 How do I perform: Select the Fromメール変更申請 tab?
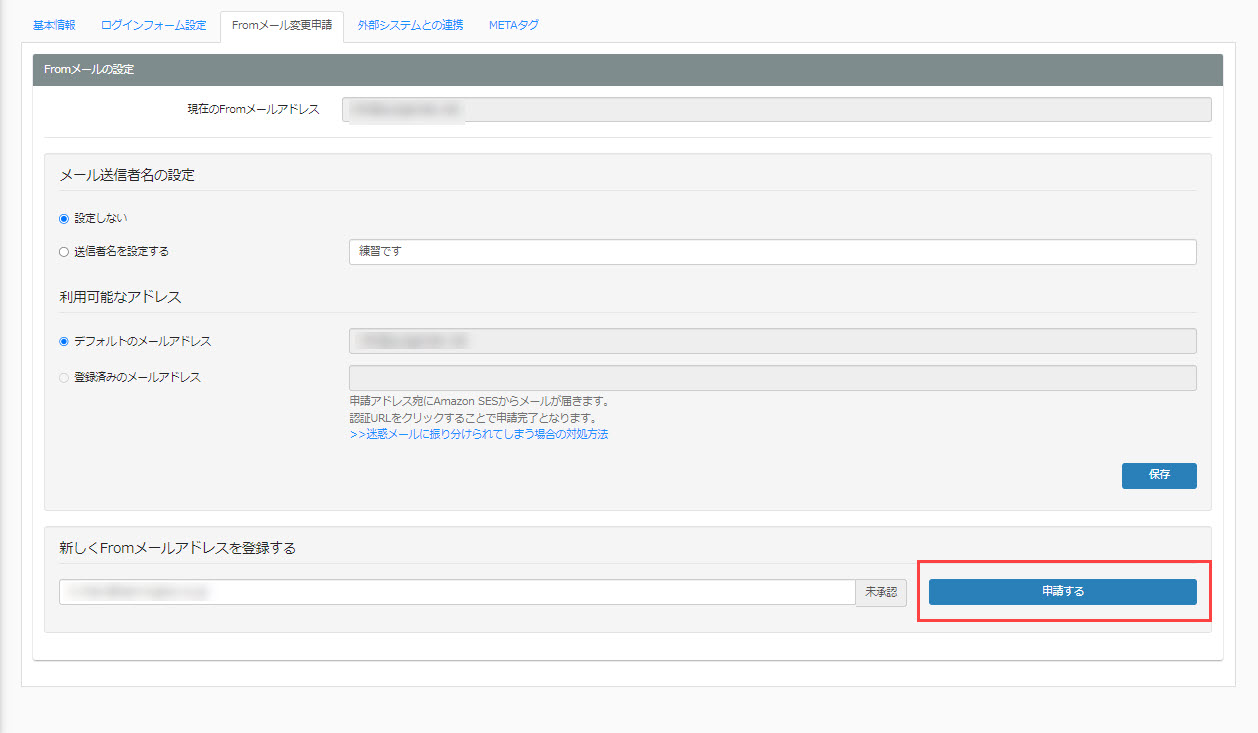[281, 25]
